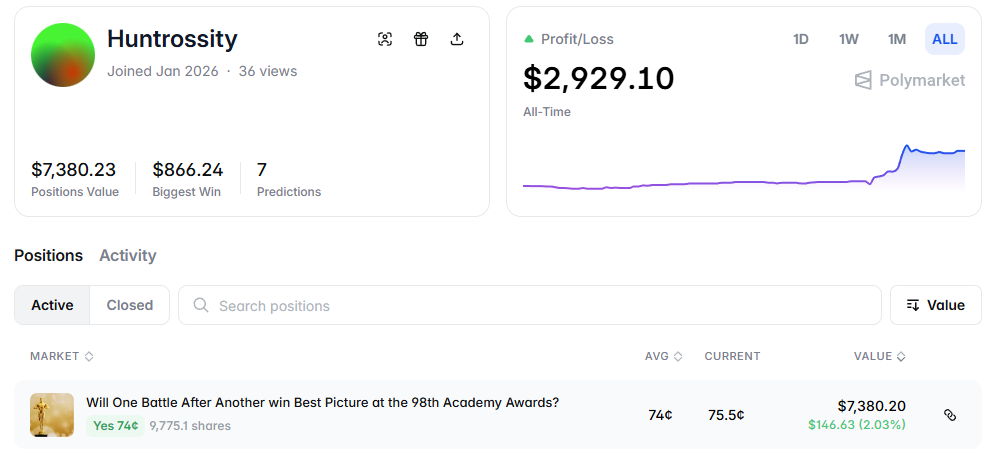Click the Polymarket logo
Image resolution: width=1002 pixels, height=455 pixels.
point(910,80)
